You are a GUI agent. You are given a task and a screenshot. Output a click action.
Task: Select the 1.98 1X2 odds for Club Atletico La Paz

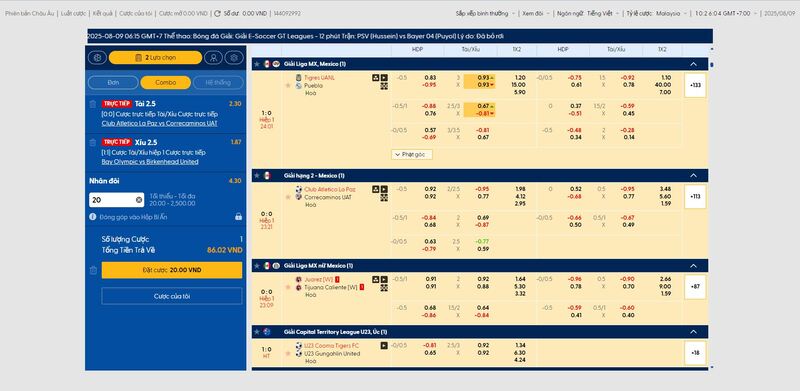pyautogui.click(x=519, y=189)
